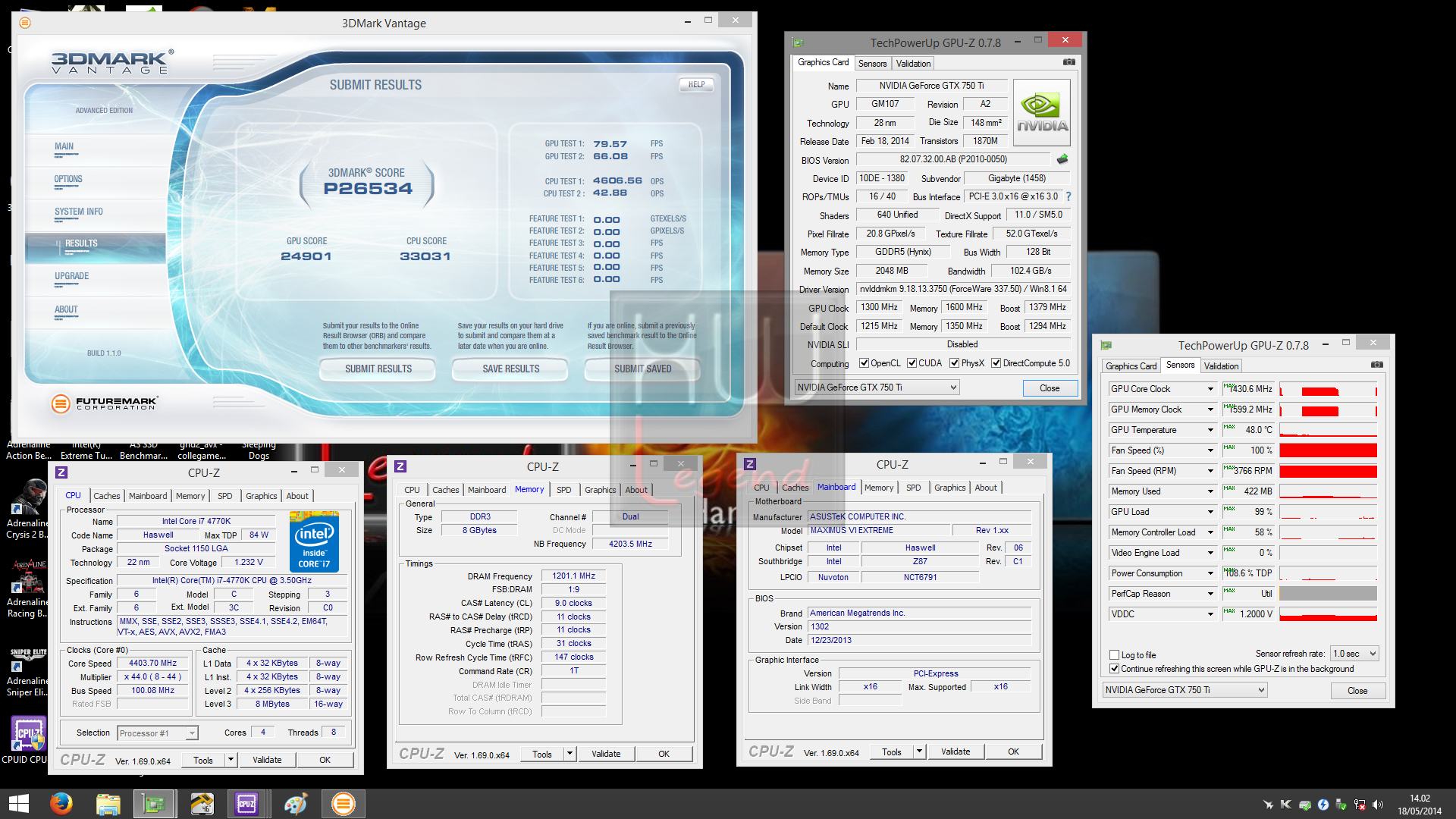The height and width of the screenshot is (819, 1456).
Task: Open the Windows Start button
Action: (x=18, y=804)
